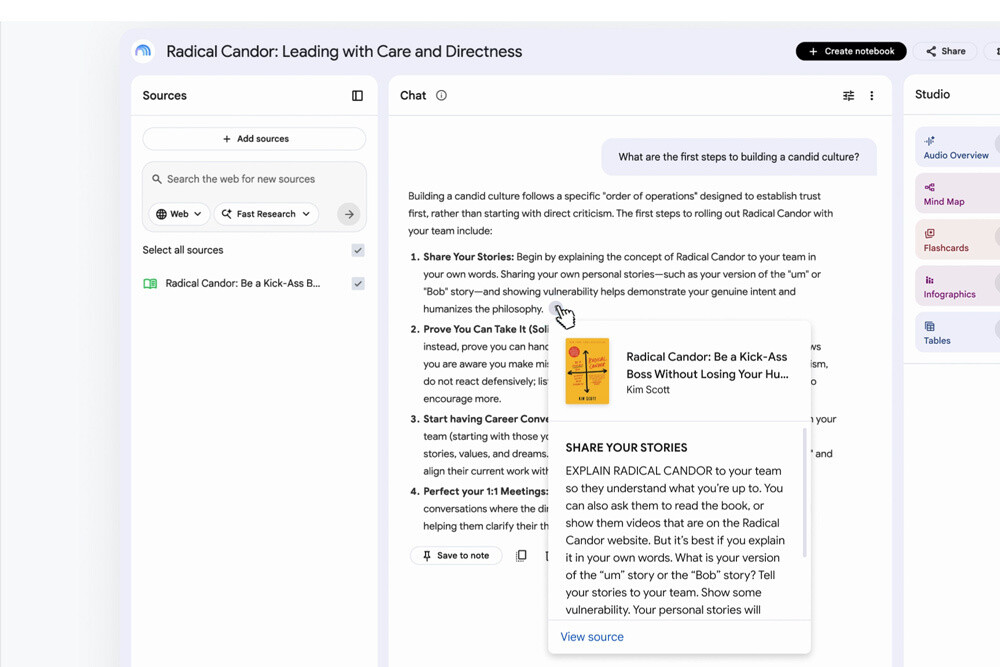This screenshot has height=667, width=1000.
Task: Click the Tables icon
Action: point(930,326)
